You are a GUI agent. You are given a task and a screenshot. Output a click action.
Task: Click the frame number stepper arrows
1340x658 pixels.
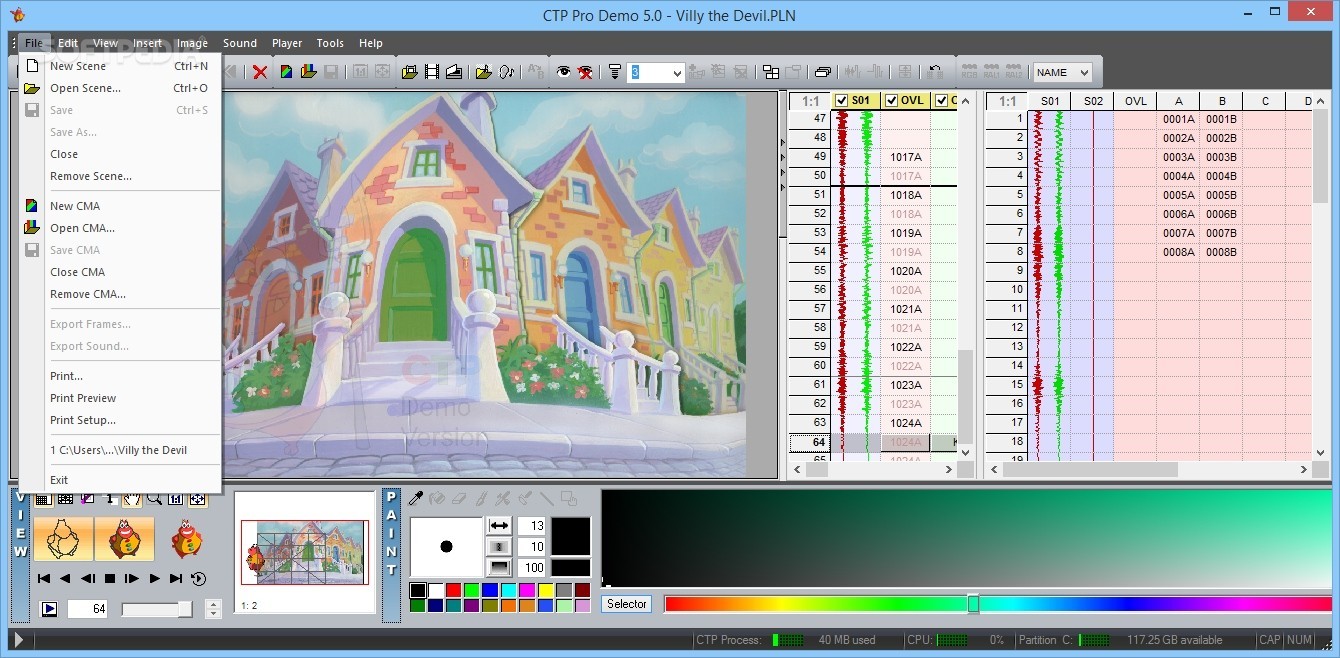[213, 608]
